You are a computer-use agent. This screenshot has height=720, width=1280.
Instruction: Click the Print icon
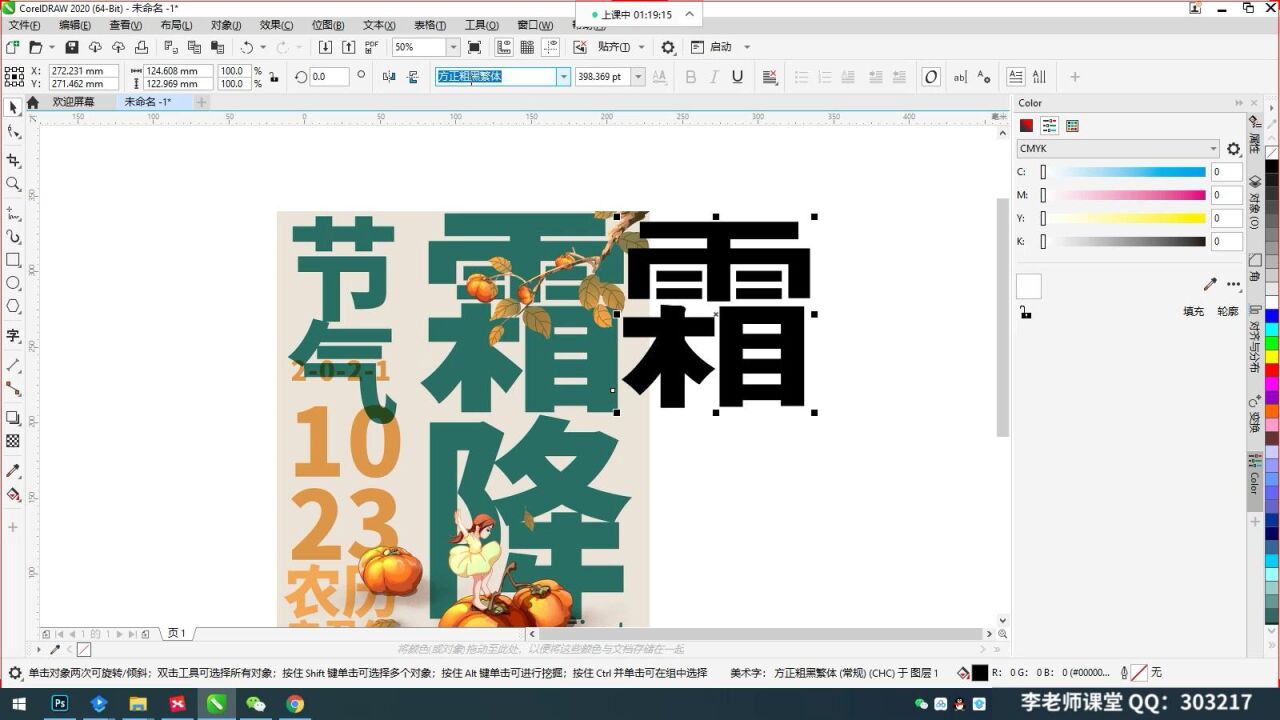point(141,47)
